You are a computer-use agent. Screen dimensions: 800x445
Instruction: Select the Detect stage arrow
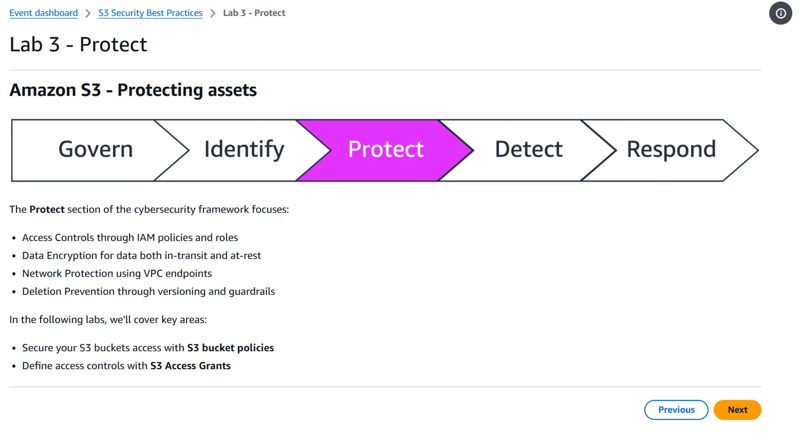pyautogui.click(x=528, y=150)
